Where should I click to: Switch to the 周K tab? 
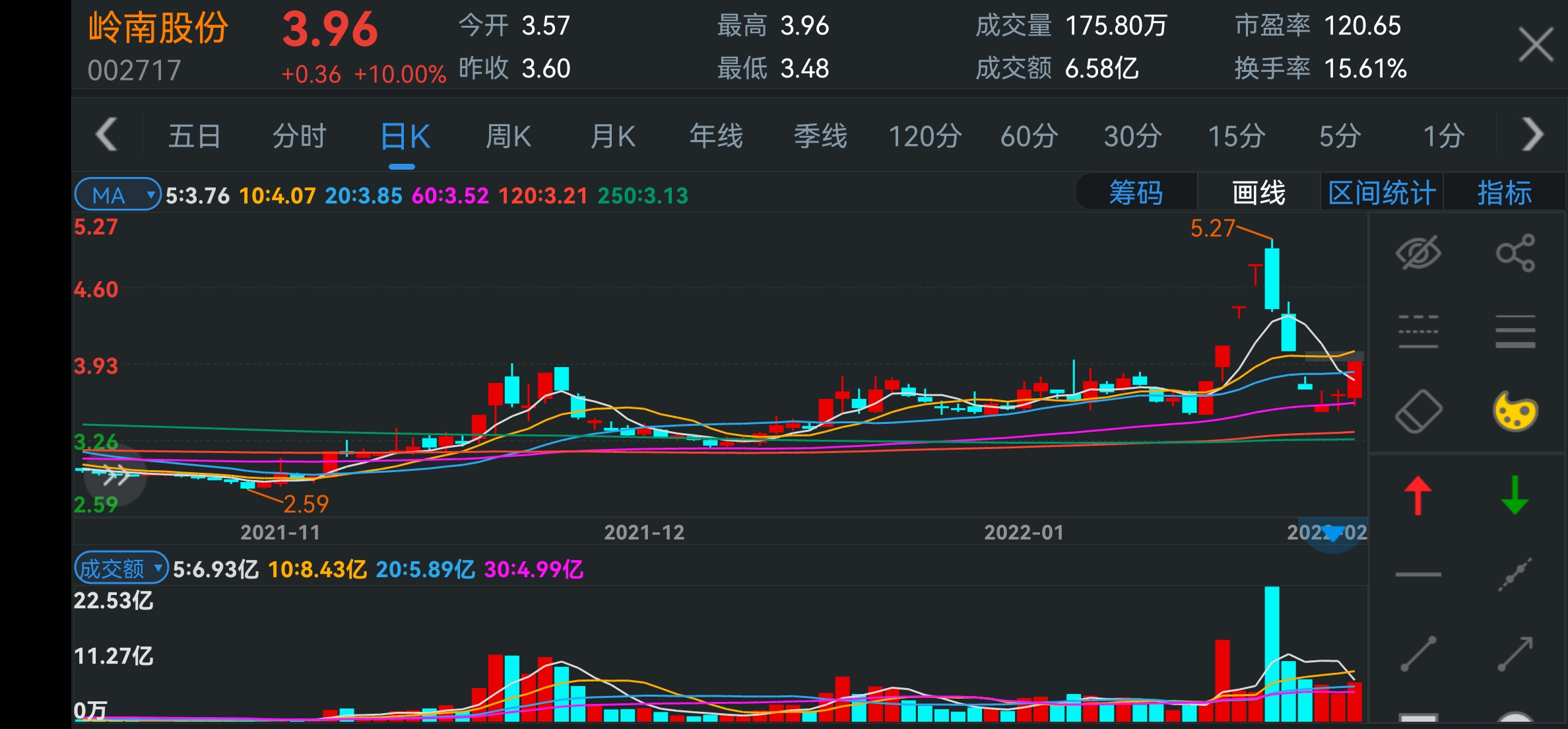point(508,136)
